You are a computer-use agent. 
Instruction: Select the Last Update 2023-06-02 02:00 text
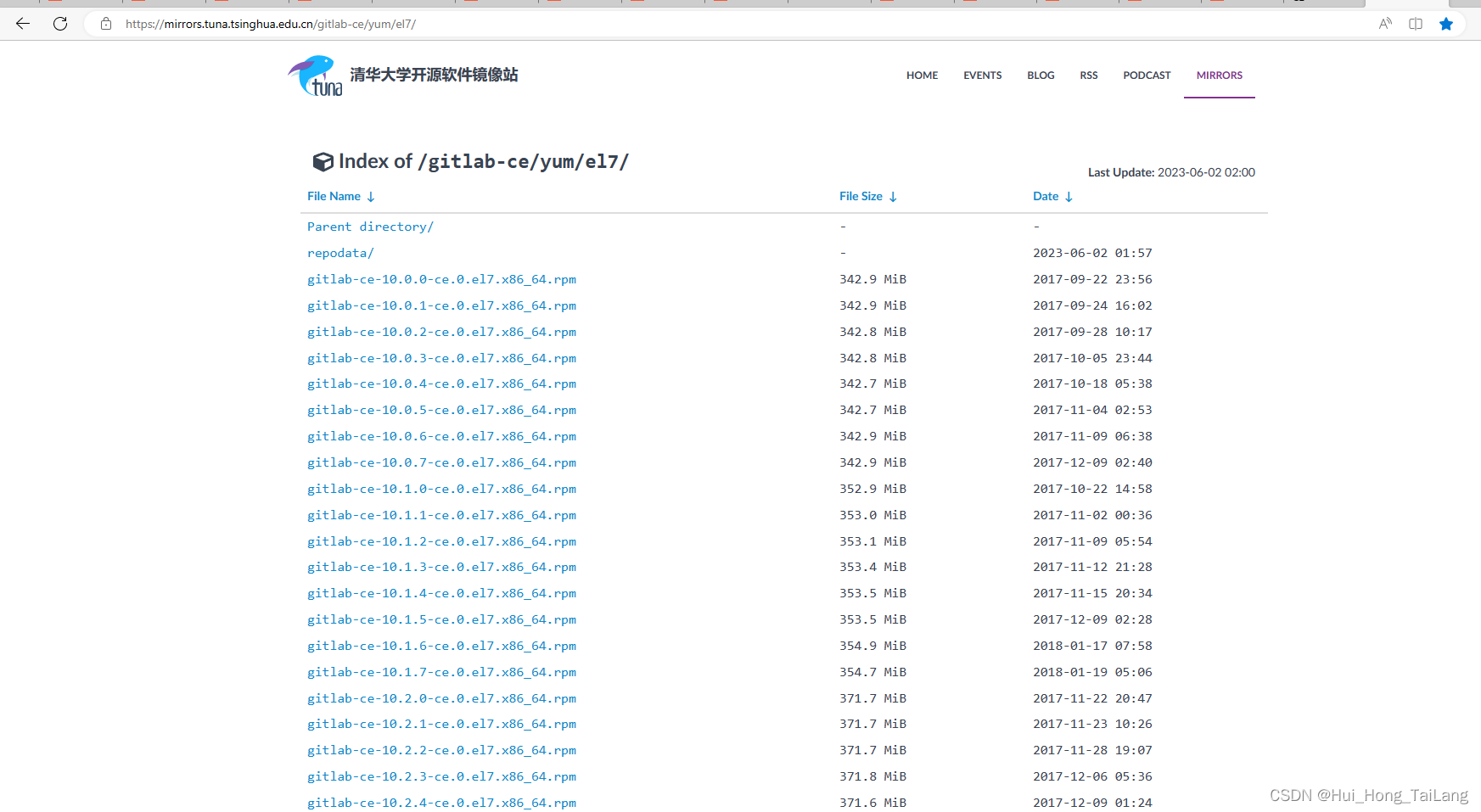coord(1171,172)
